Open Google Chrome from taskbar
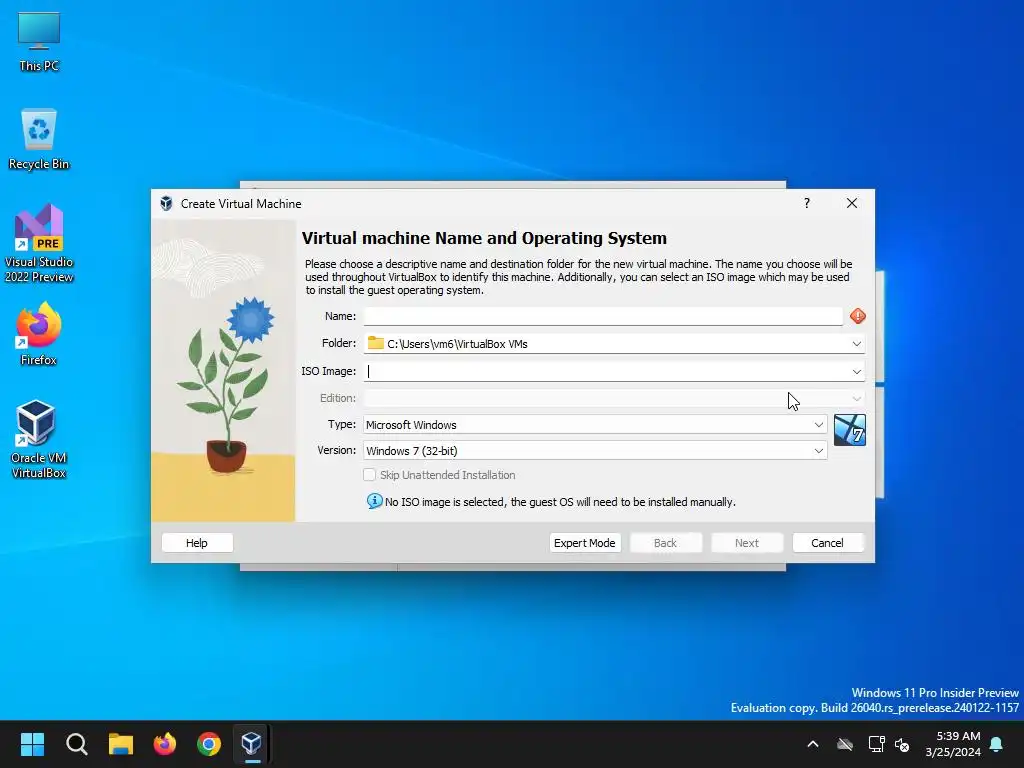Viewport: 1024px width, 768px height. point(209,744)
